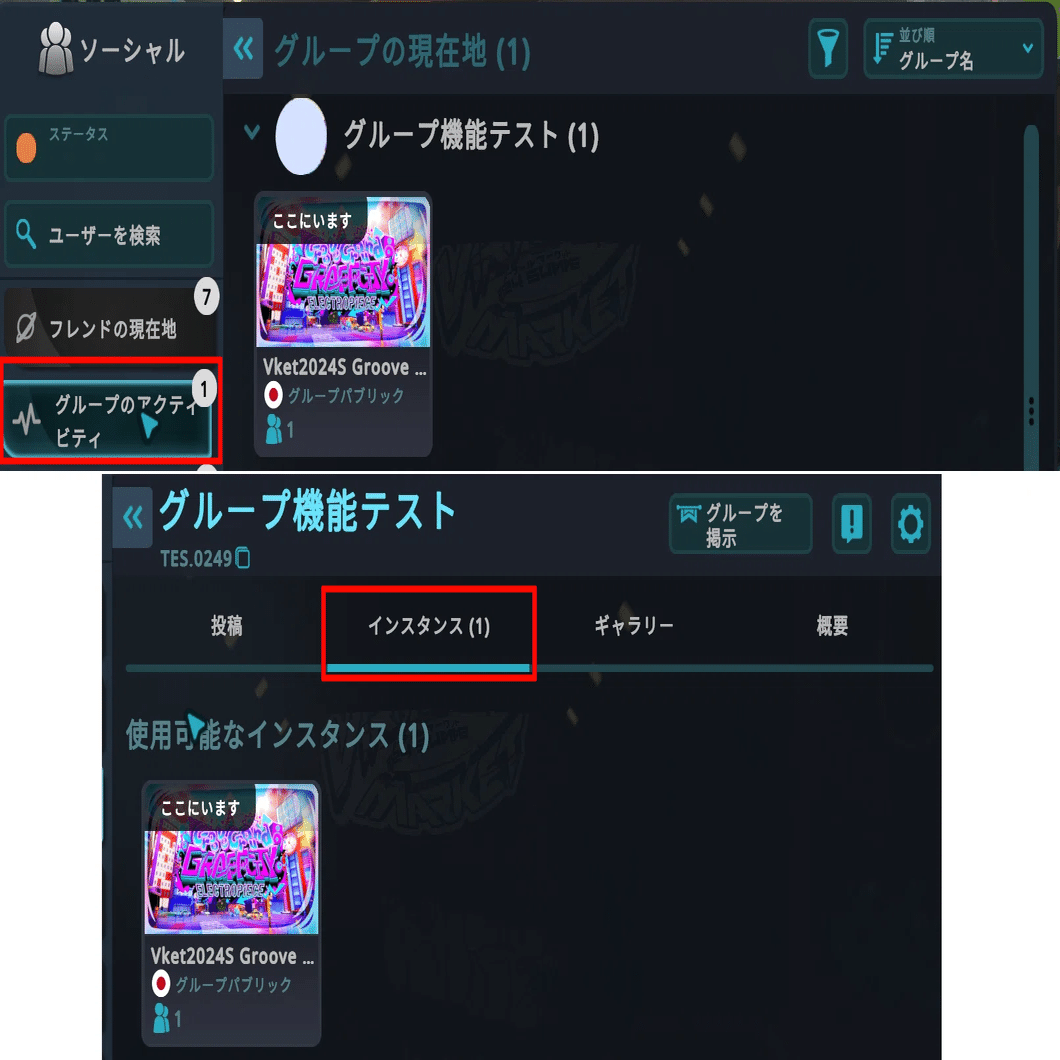This screenshot has width=1060, height=1060.
Task: Open group settings gear icon
Action: 910,524
